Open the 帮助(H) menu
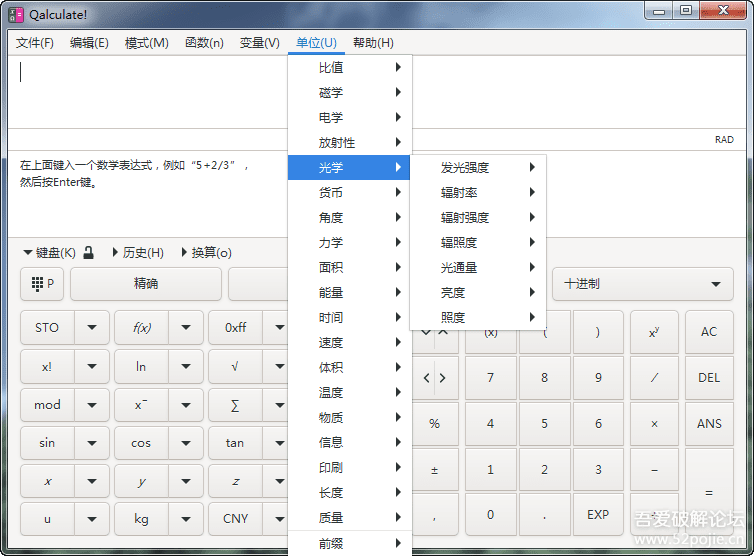 pyautogui.click(x=373, y=43)
